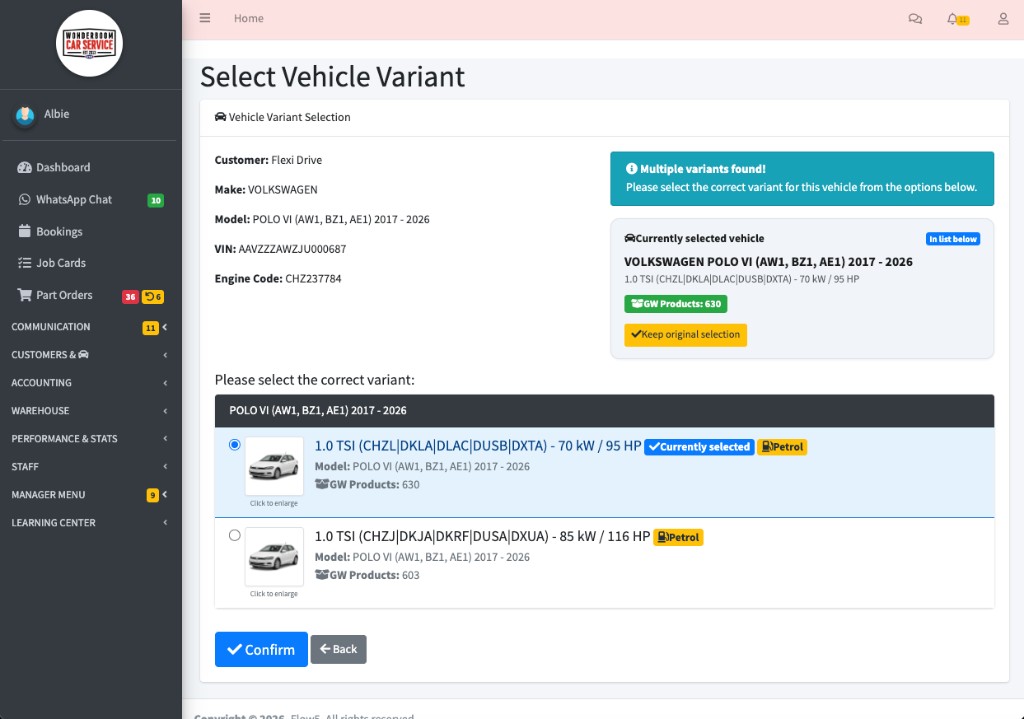1024x719 pixels.
Task: Click the Bookings calendar icon
Action: [x=24, y=231]
